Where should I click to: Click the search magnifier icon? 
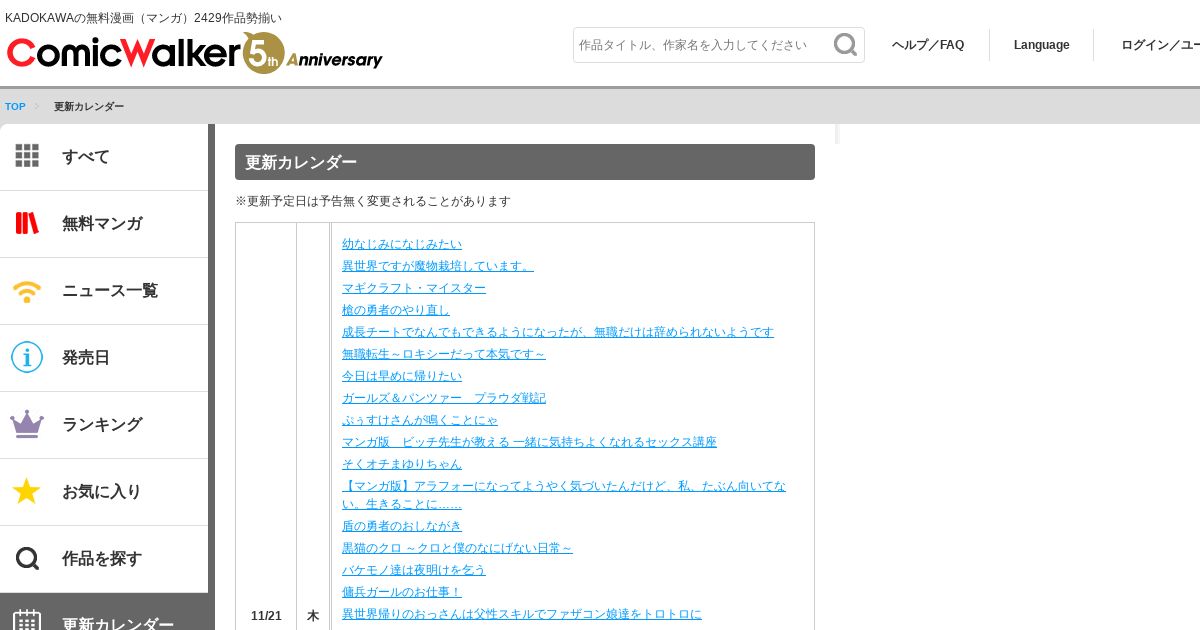845,45
